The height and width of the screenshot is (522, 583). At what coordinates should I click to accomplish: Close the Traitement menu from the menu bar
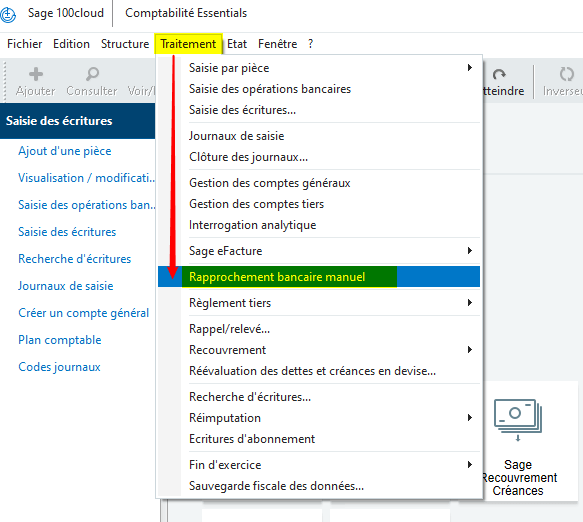click(189, 44)
